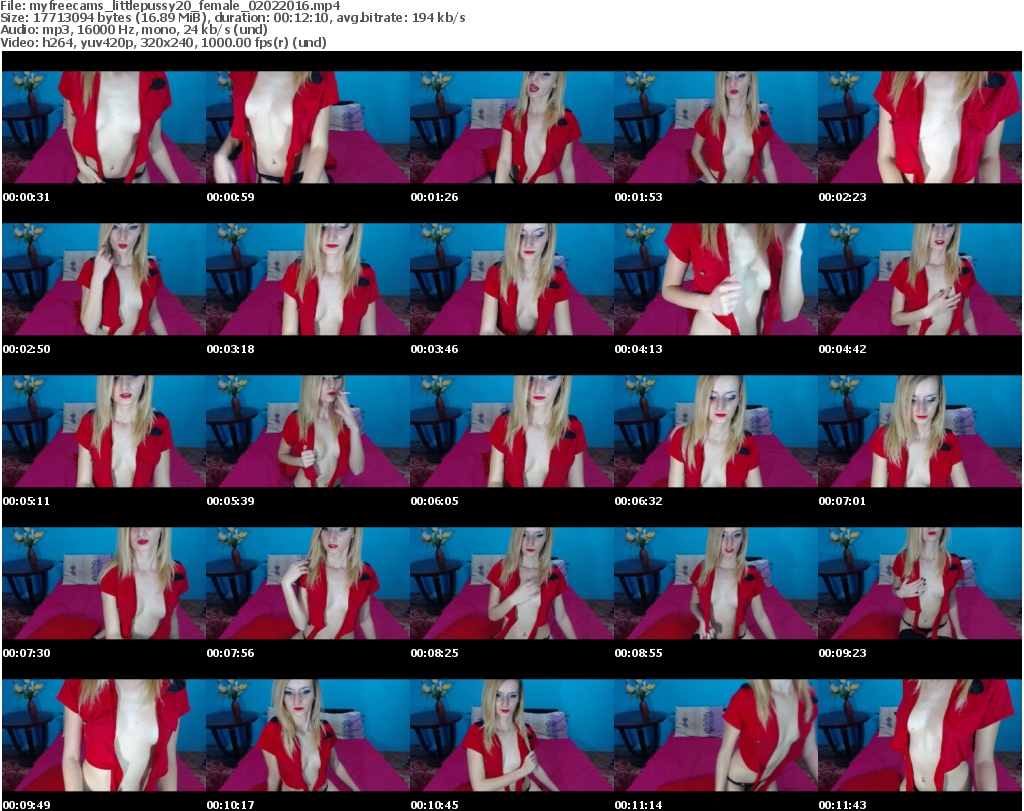The width and height of the screenshot is (1024, 811).
Task: Select the thumbnail above timestamp 00:00:59
Action: click(x=308, y=127)
